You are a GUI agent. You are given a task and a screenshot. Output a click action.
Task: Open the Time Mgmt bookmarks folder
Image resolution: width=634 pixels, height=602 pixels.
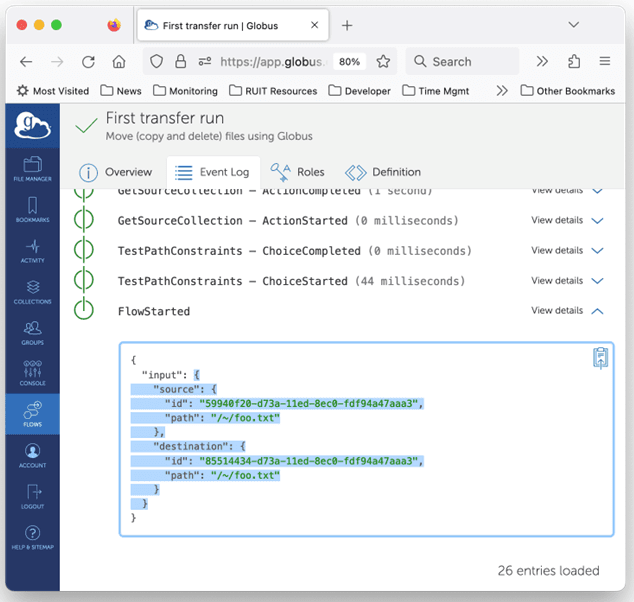(435, 91)
